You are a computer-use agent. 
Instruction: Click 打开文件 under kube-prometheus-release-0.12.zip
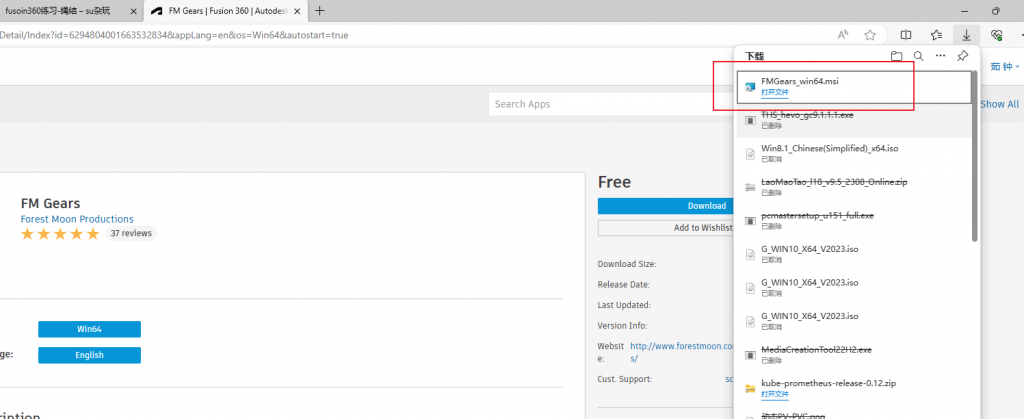tap(775, 394)
